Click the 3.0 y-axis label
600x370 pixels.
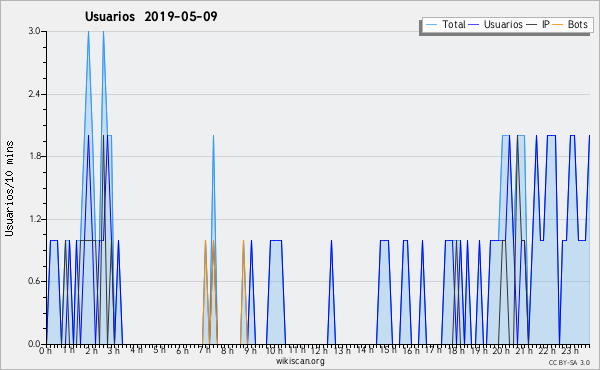click(x=35, y=31)
